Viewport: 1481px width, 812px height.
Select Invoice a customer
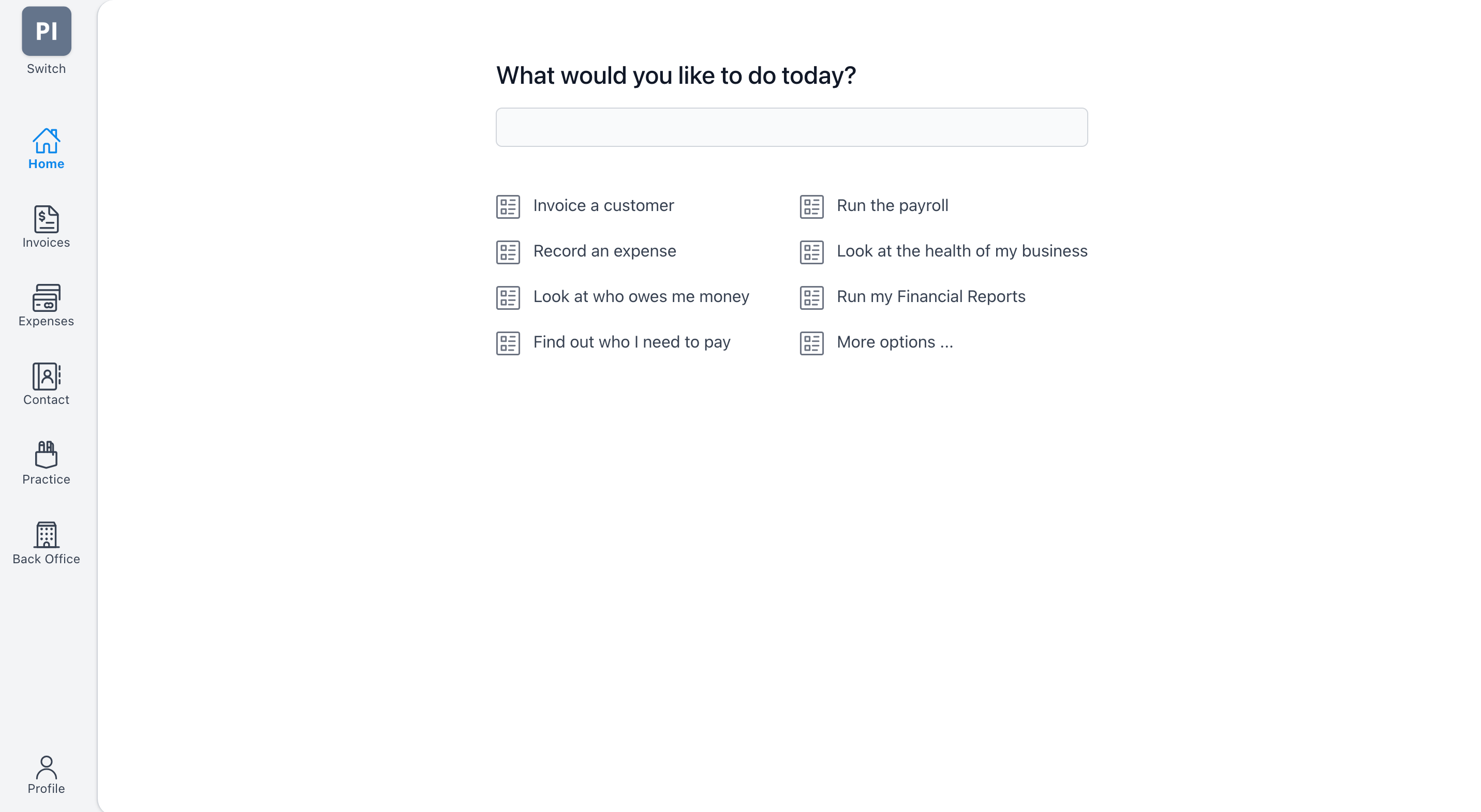(603, 206)
